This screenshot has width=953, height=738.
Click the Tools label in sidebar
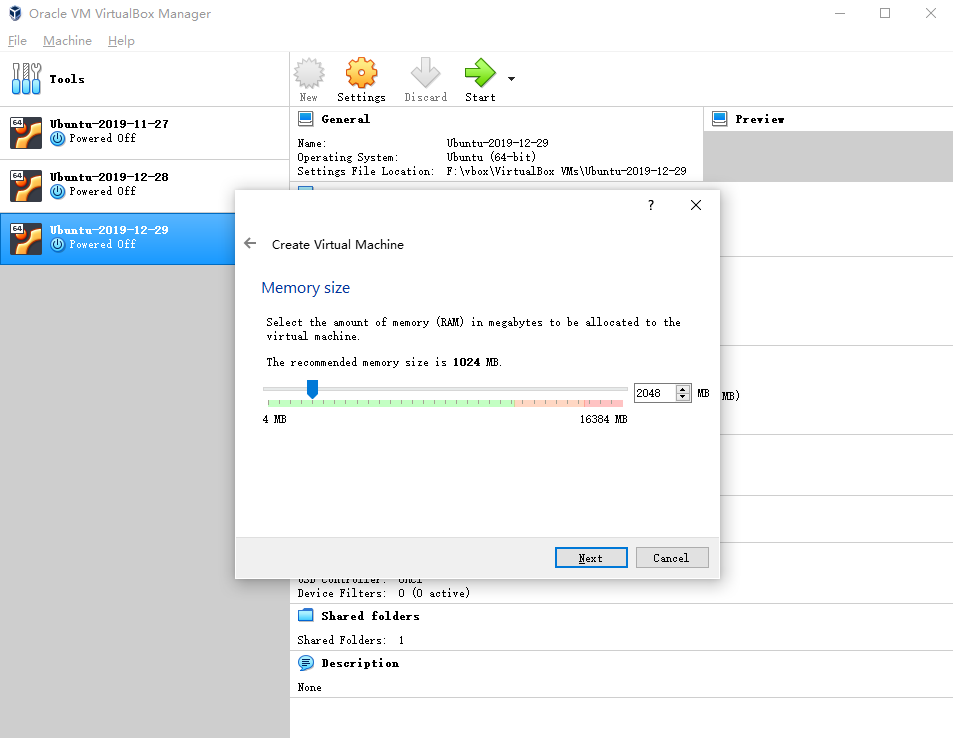[x=67, y=79]
